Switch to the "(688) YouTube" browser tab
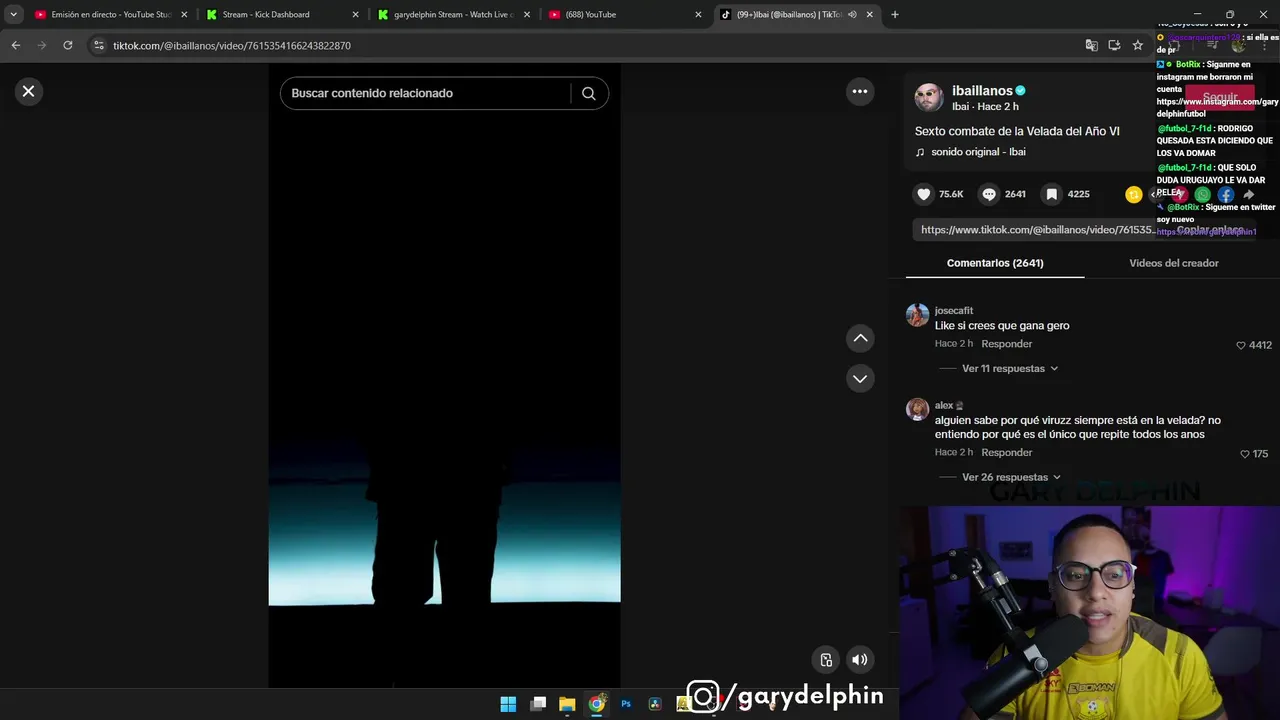 pyautogui.click(x=625, y=15)
